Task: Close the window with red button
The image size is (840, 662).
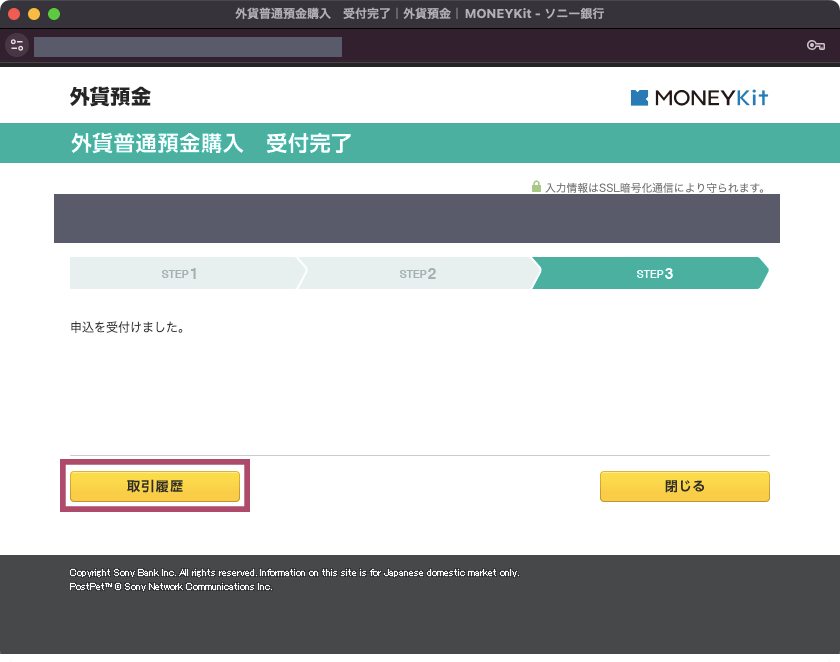Action: click(x=14, y=14)
